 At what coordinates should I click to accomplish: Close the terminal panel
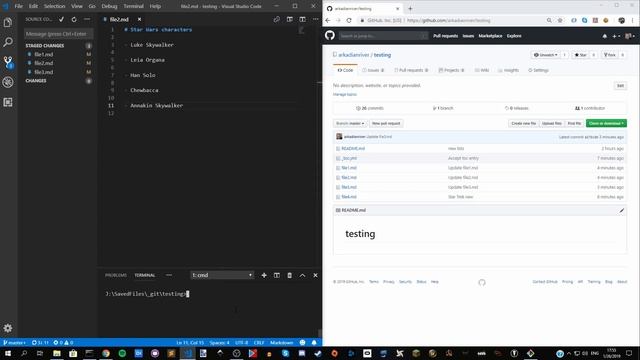pos(315,275)
